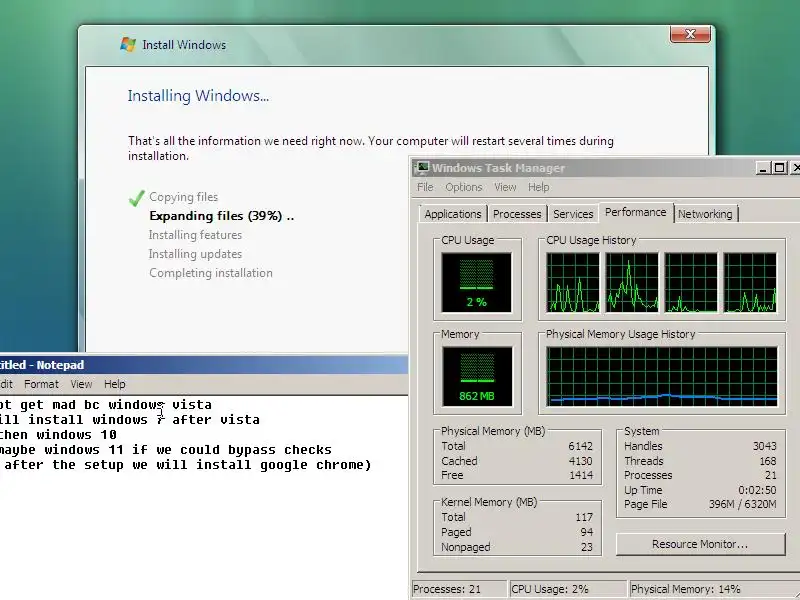Click Notepad line mentioning 'google chrome'
The height and width of the screenshot is (600, 800).
pos(186,465)
